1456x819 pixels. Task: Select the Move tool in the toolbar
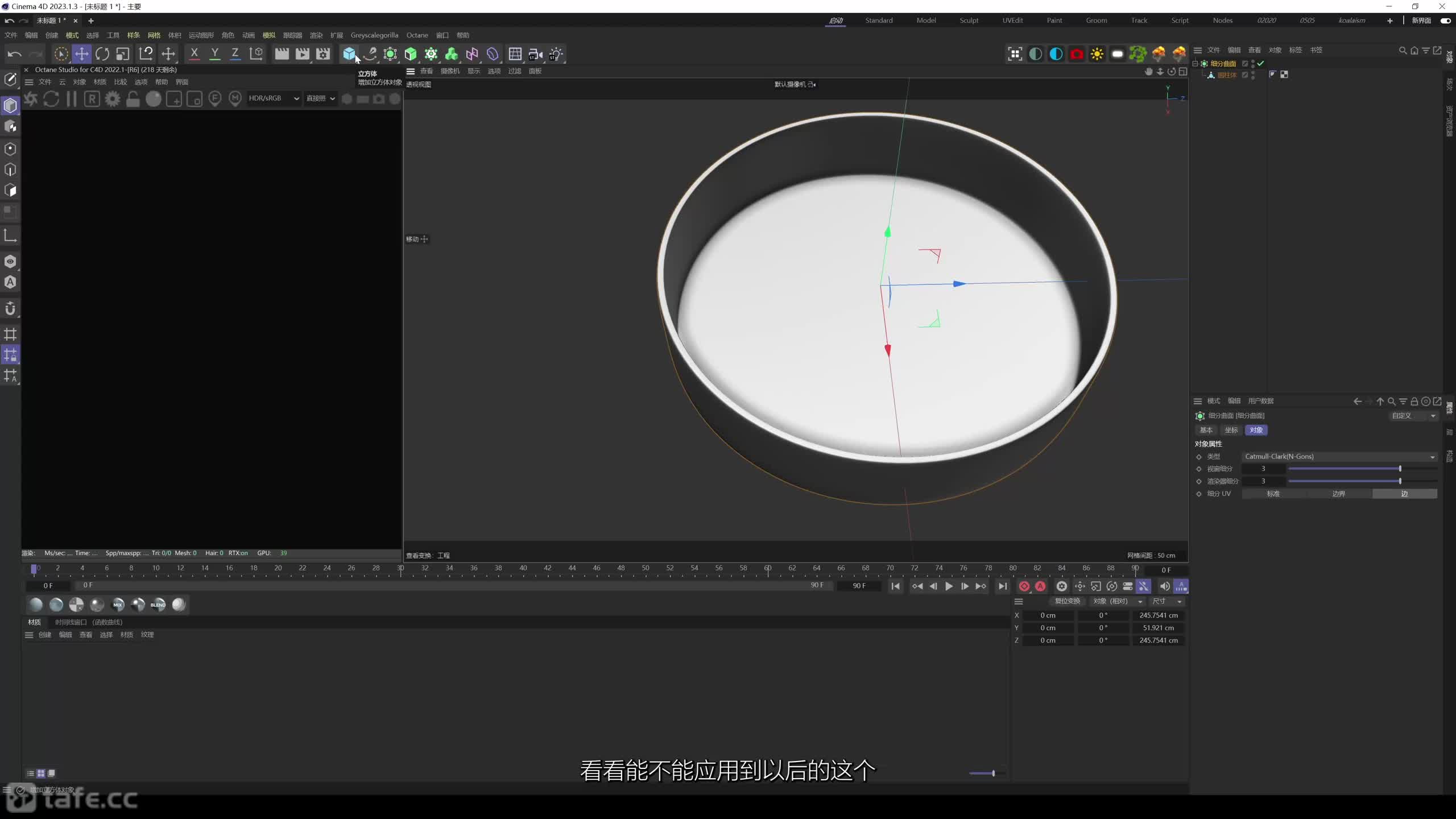coord(82,54)
